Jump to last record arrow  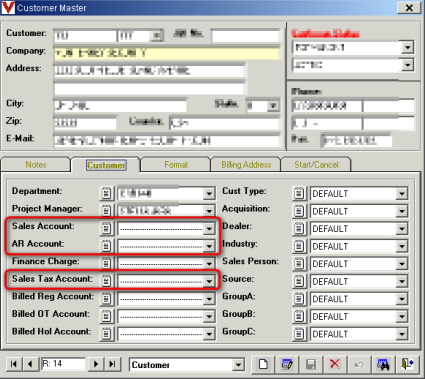[112, 364]
